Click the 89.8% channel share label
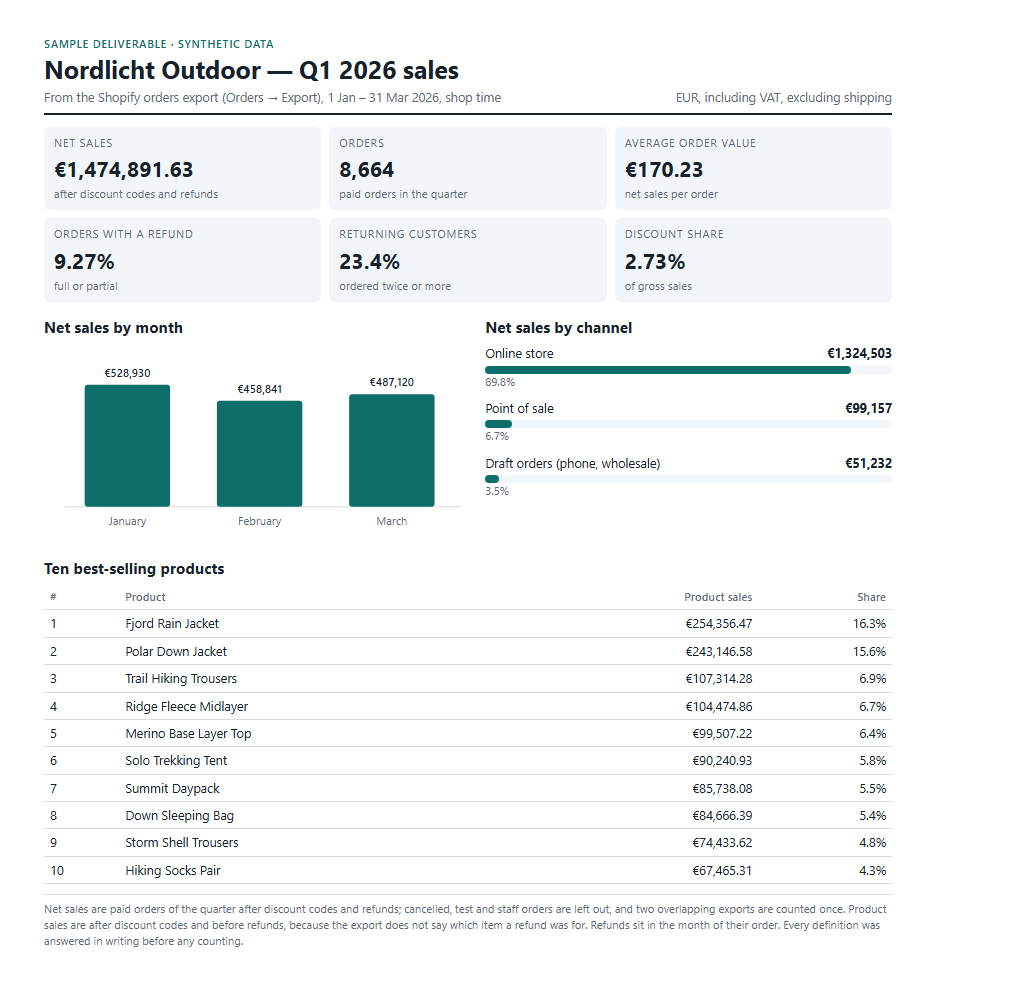 (x=500, y=382)
